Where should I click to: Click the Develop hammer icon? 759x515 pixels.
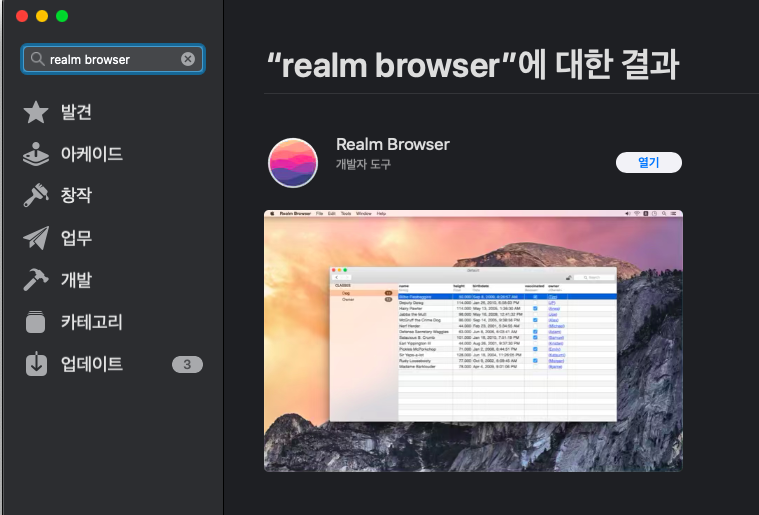(x=36, y=280)
